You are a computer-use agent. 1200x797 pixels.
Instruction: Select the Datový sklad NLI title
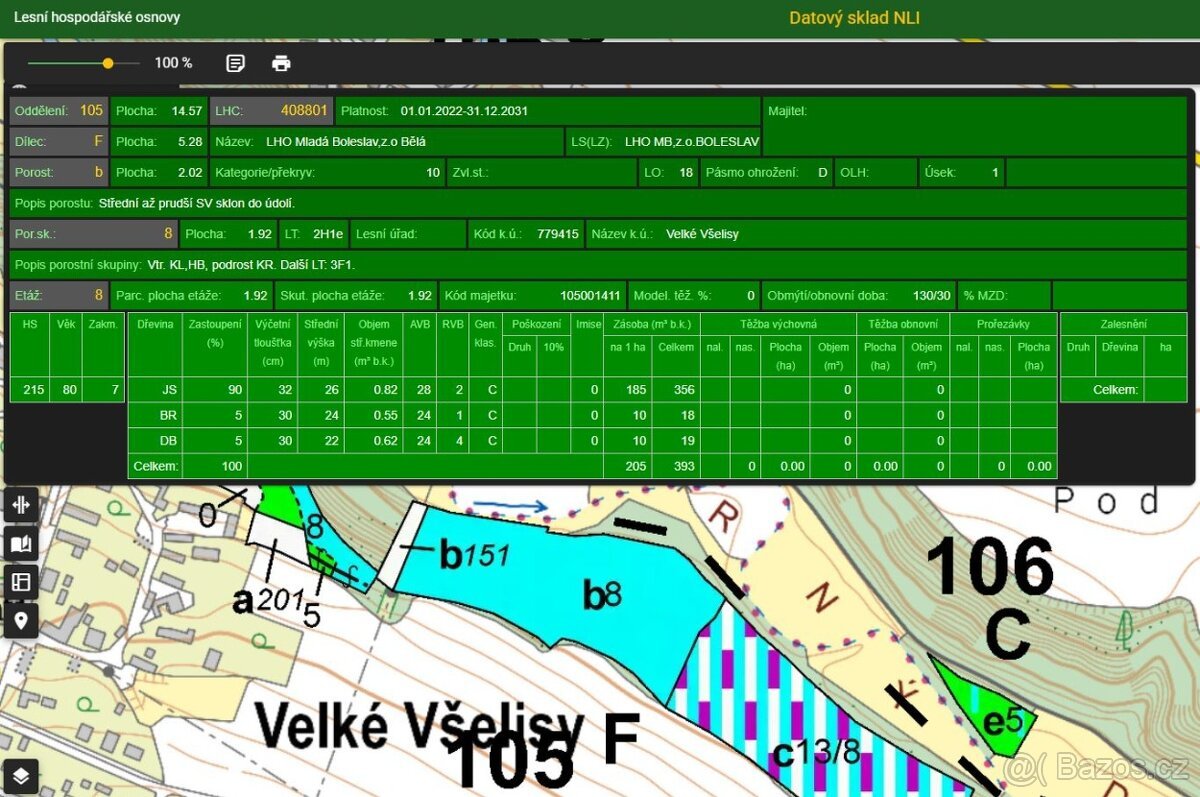[855, 18]
